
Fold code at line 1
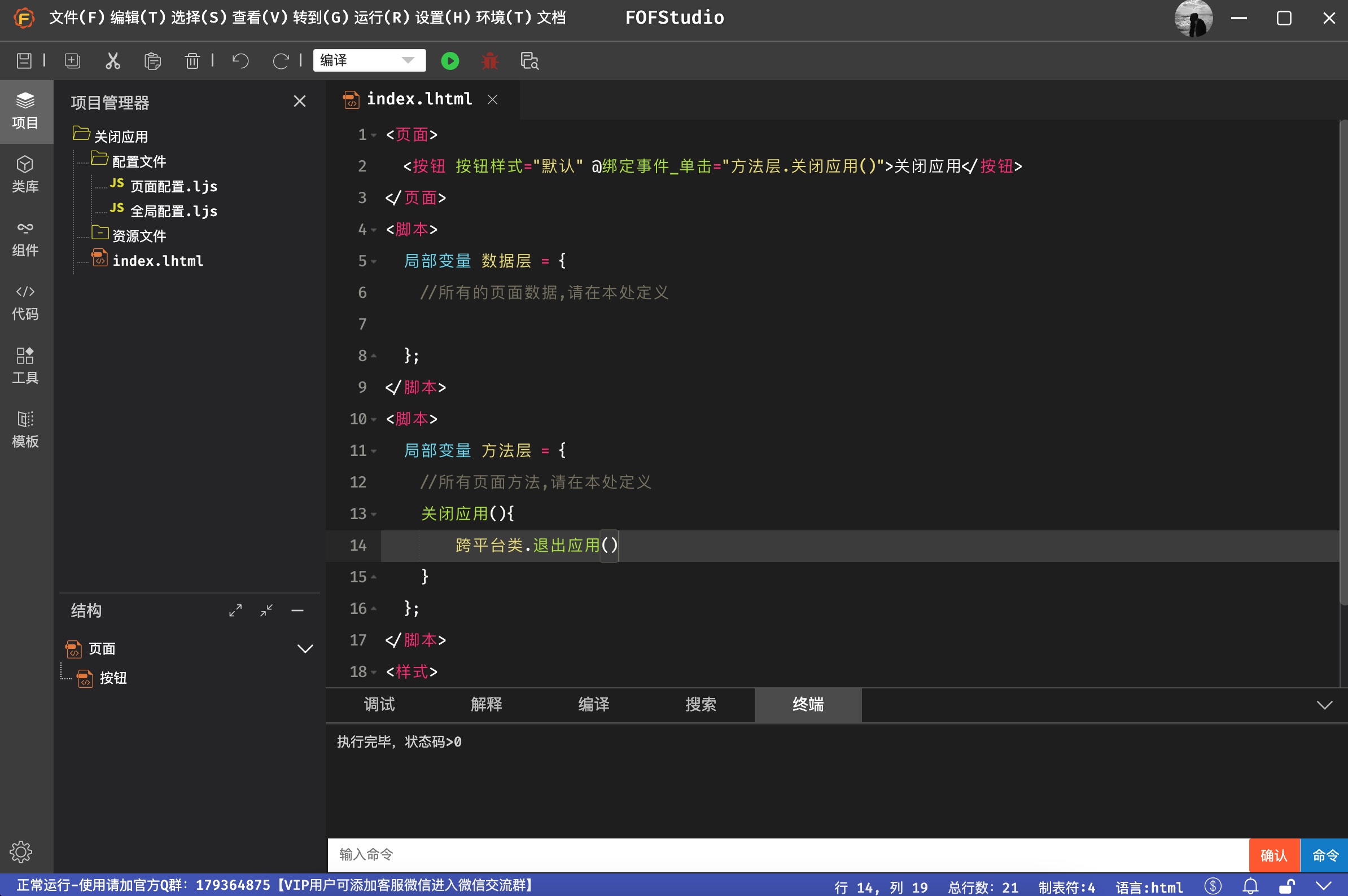(374, 135)
